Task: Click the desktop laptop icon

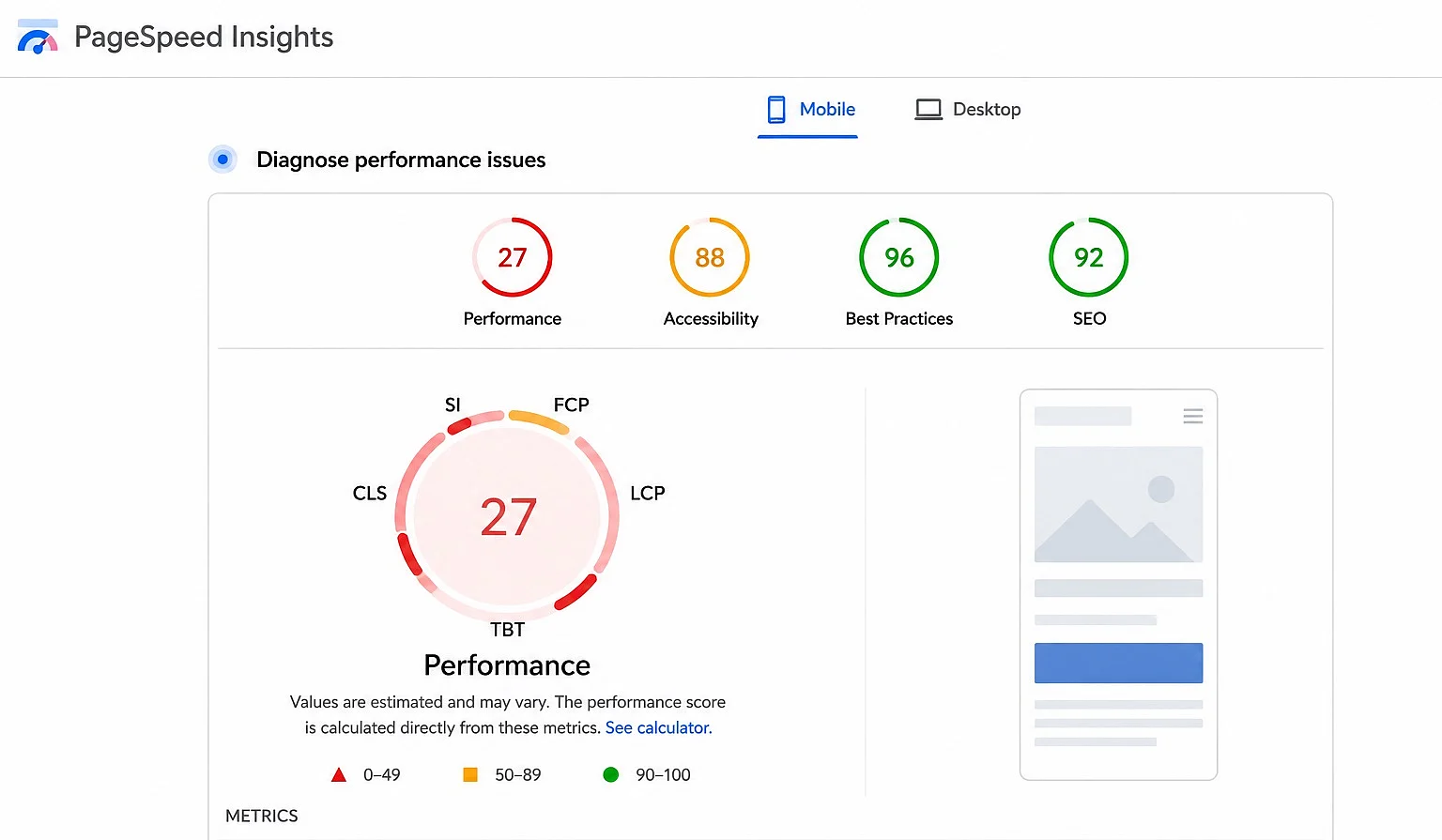Action: (x=928, y=110)
